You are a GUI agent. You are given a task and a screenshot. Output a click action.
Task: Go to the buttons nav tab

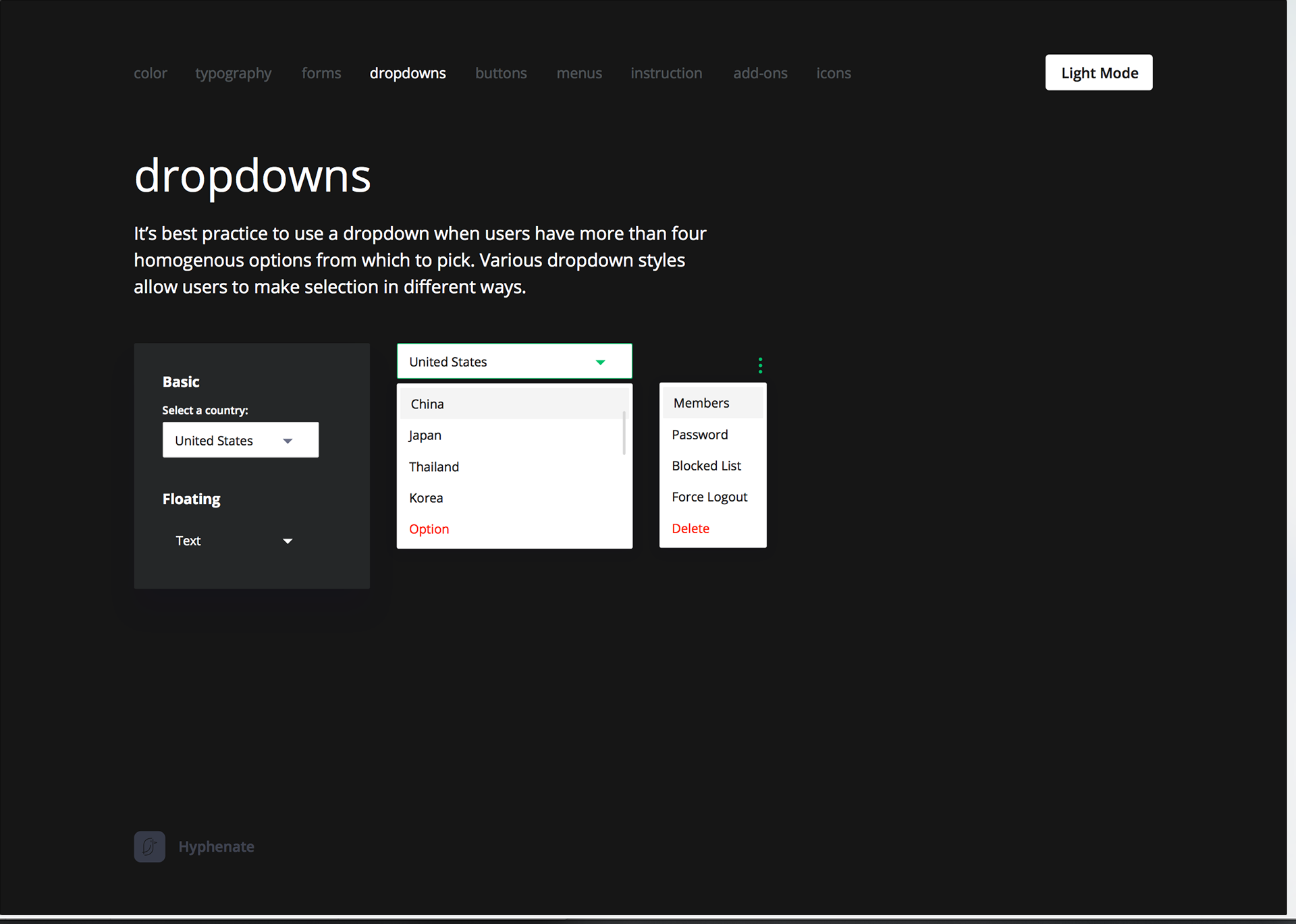click(501, 73)
